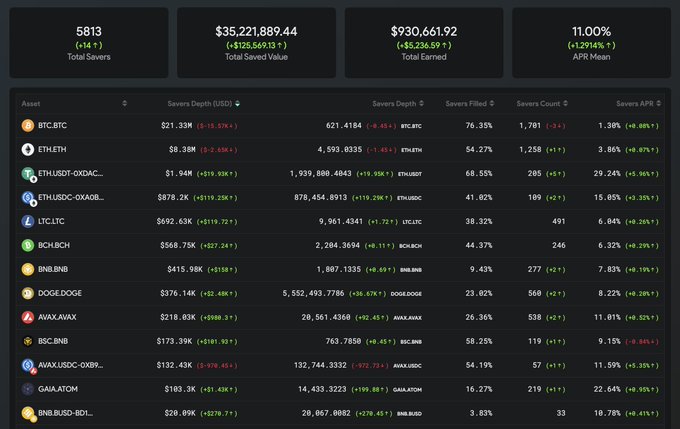
Task: Sort table by Asset column arrows
Action: tap(124, 103)
